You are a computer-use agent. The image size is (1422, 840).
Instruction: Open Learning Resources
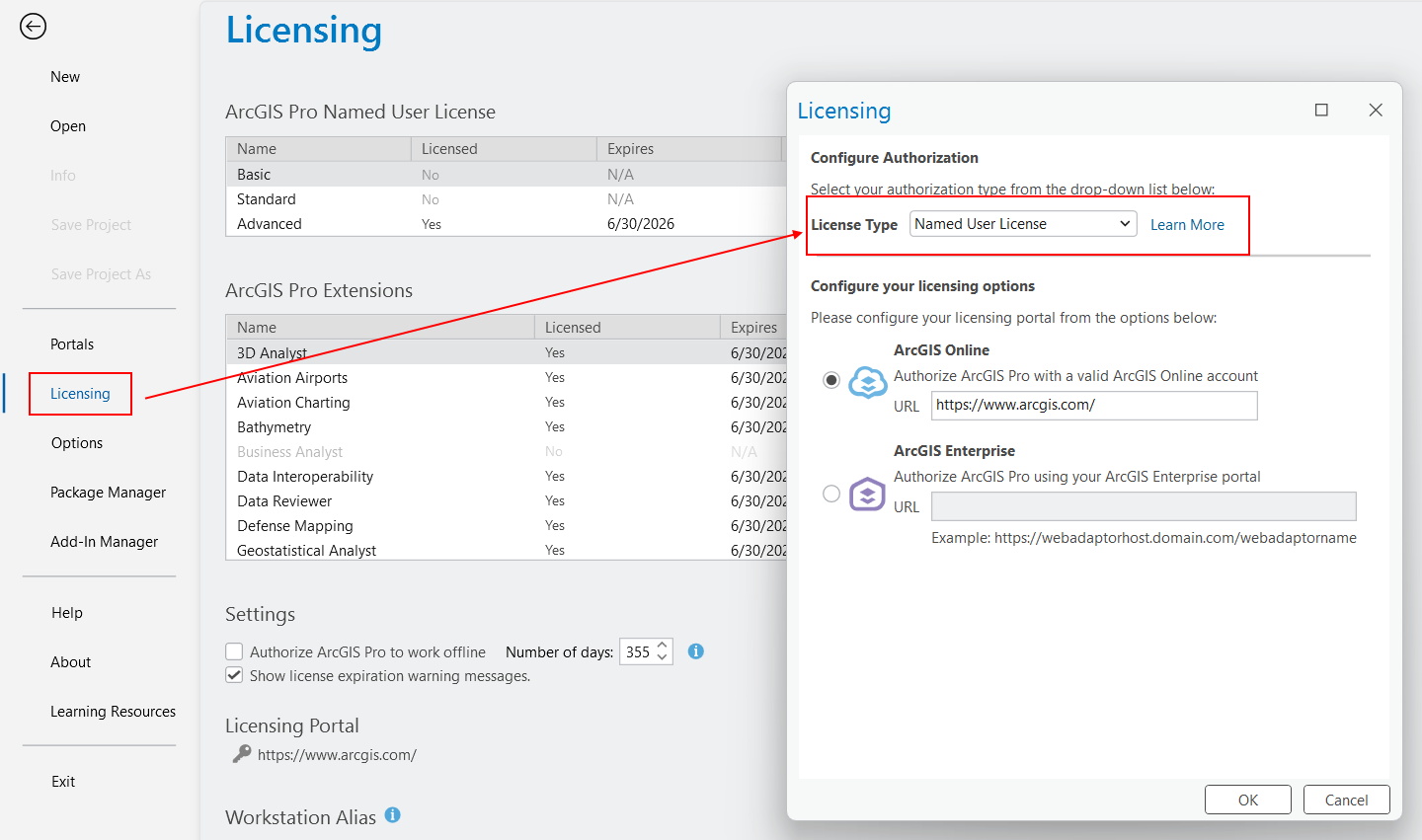(113, 712)
